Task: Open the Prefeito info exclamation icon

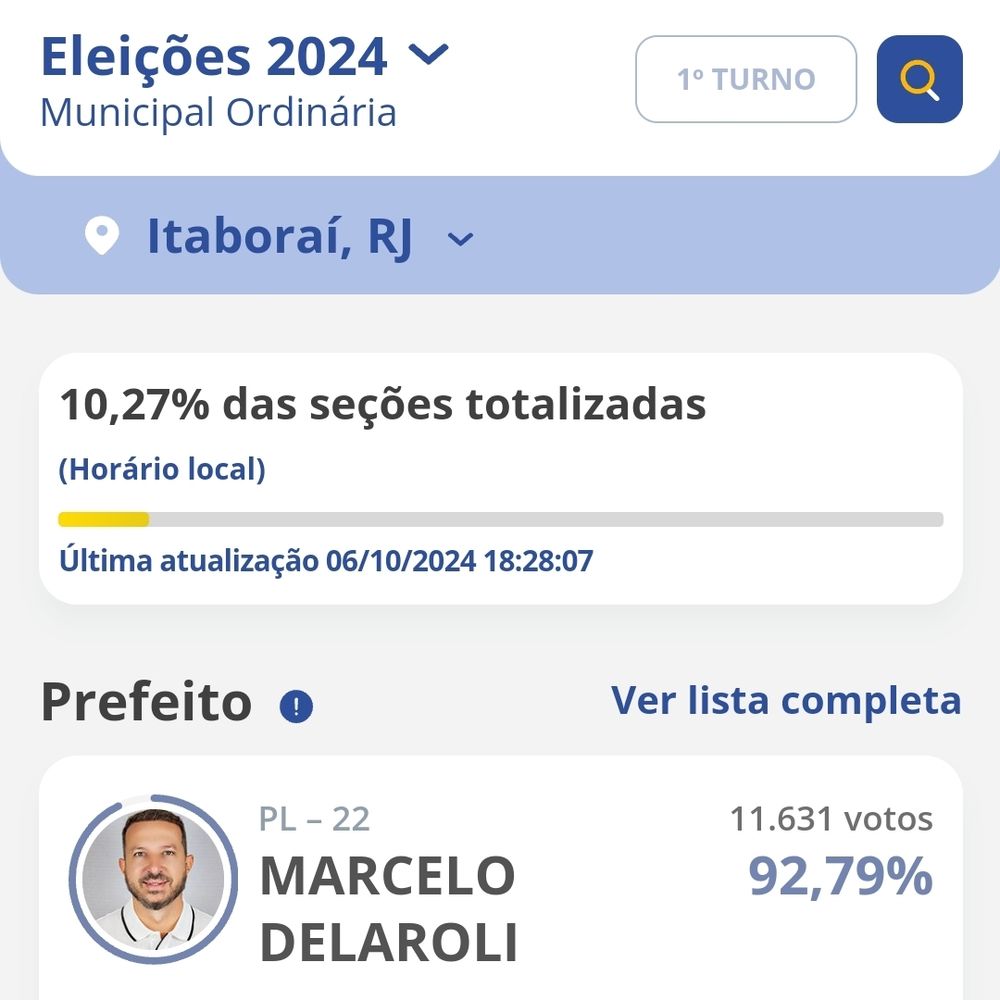Action: [x=296, y=706]
